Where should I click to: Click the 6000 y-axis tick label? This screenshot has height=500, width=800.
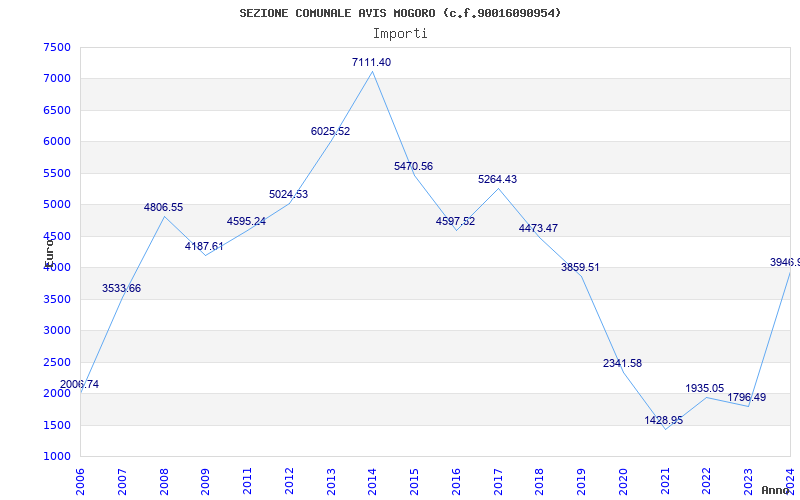[57, 141]
